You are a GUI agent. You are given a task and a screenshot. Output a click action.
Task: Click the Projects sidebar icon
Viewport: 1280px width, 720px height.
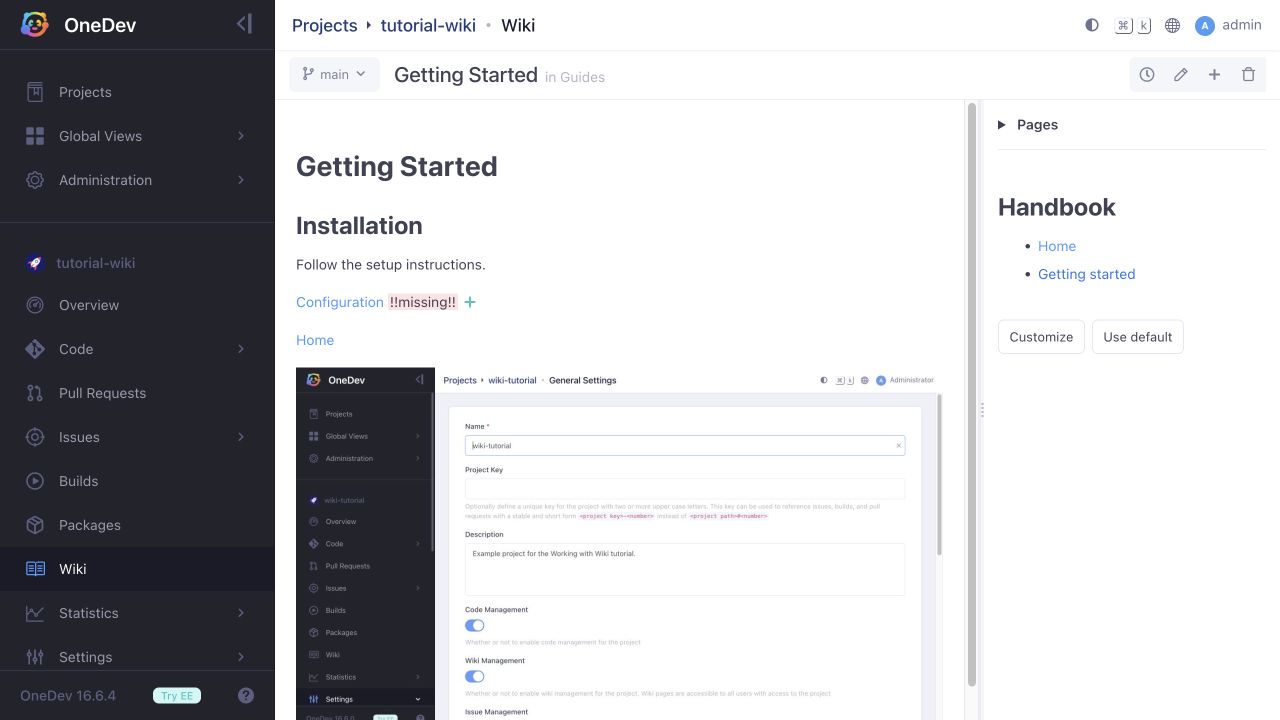tap(35, 92)
